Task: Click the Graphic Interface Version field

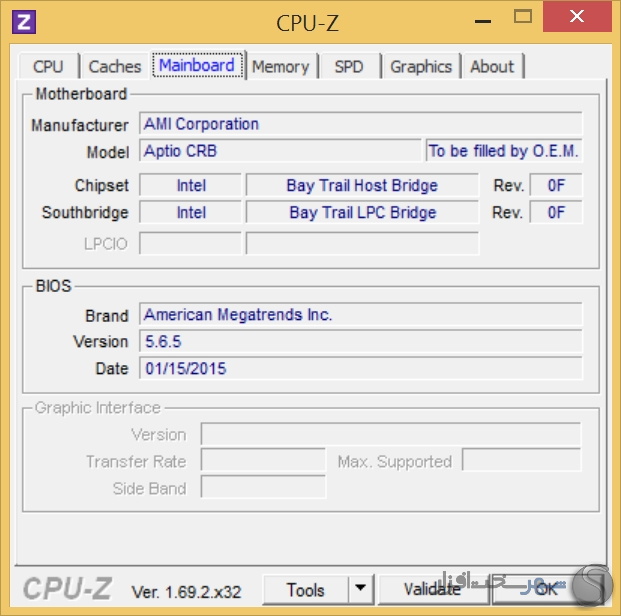Action: [391, 434]
